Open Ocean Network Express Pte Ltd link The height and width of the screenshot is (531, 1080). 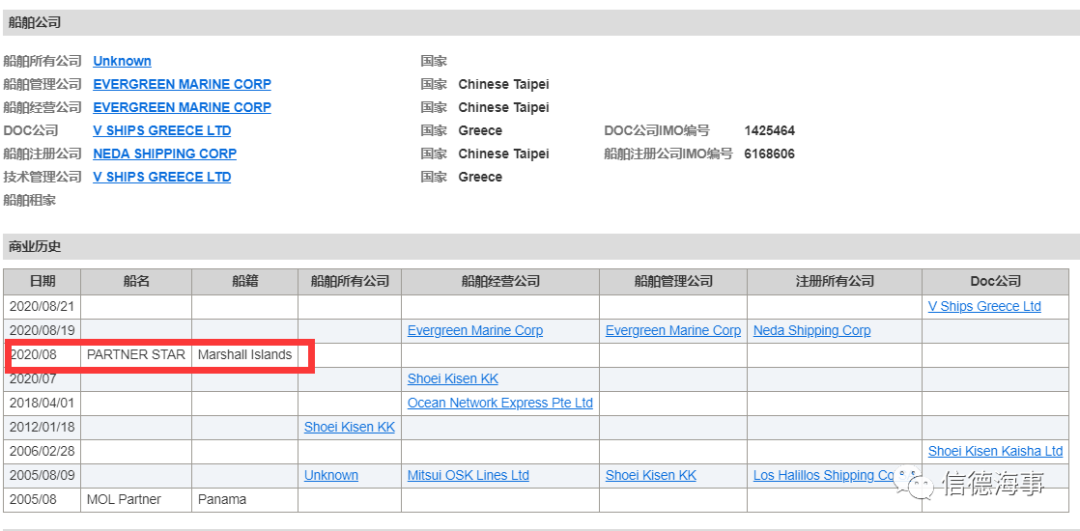499,403
